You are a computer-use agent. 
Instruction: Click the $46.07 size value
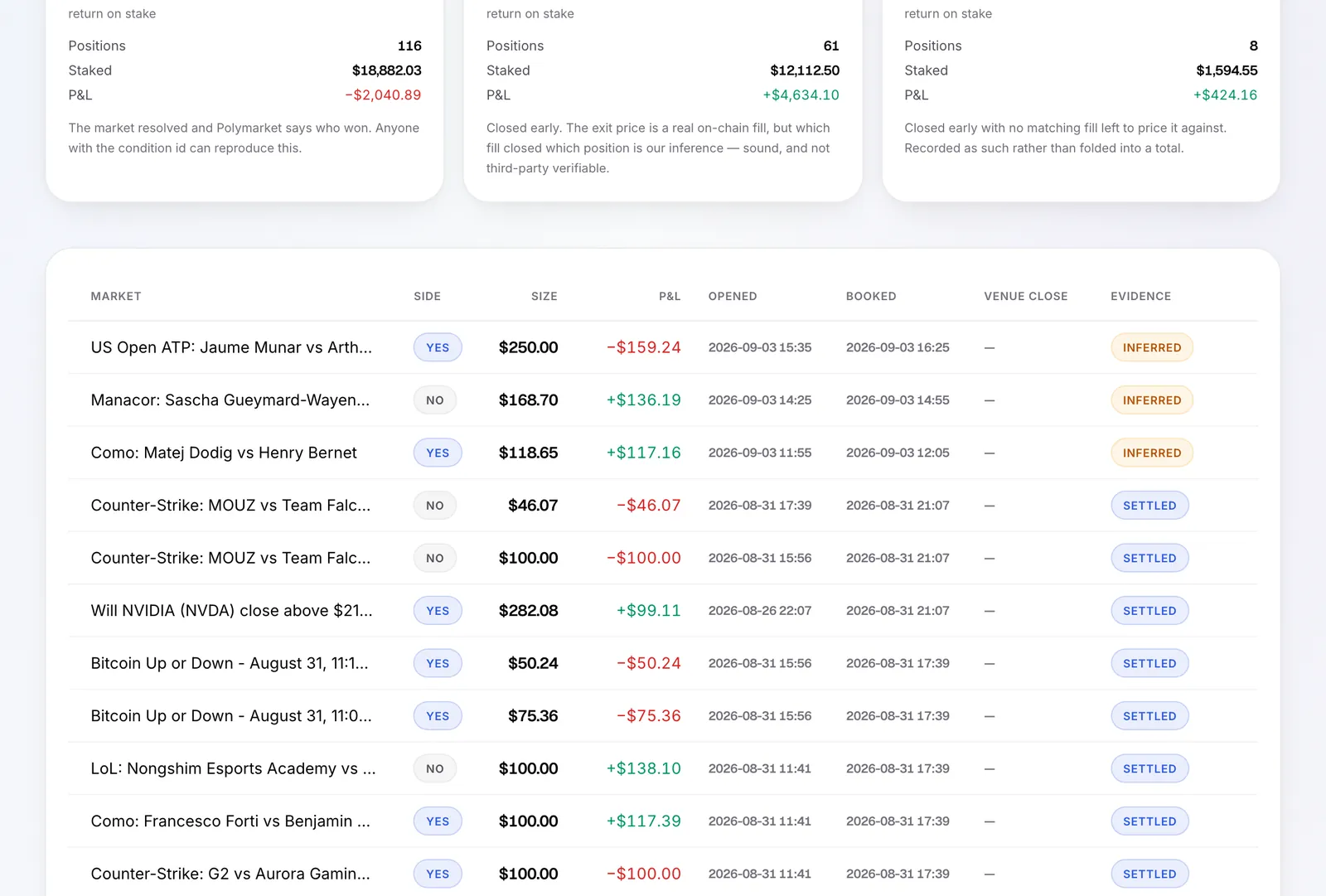[x=533, y=506]
